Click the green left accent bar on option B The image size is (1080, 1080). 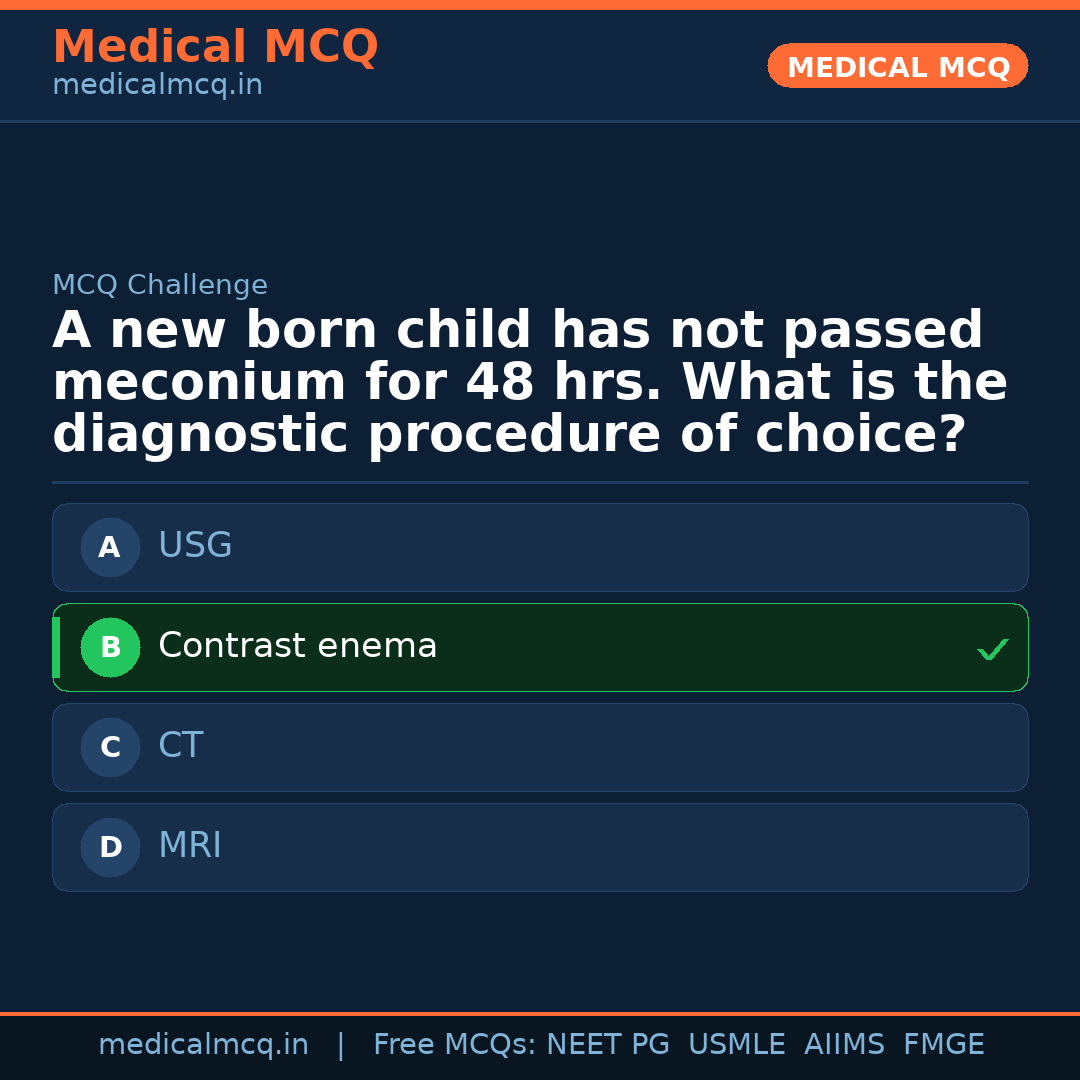tap(56, 647)
